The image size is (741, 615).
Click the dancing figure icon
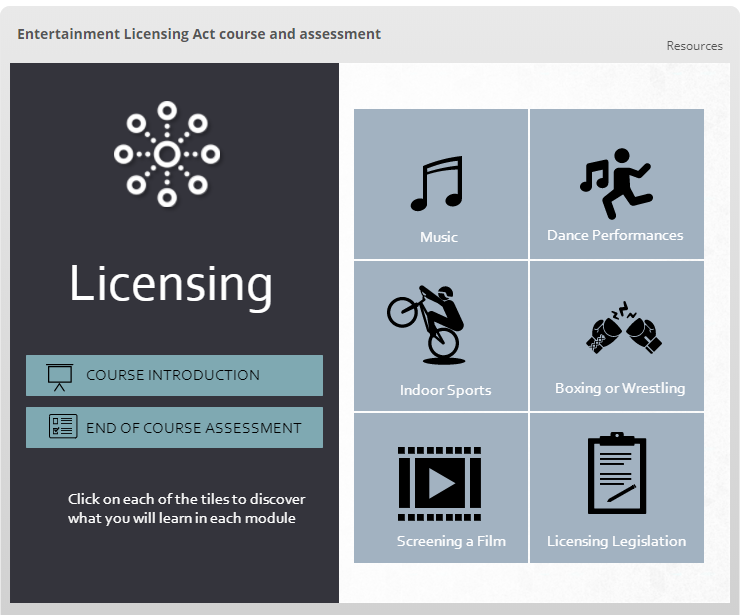pyautogui.click(x=616, y=184)
